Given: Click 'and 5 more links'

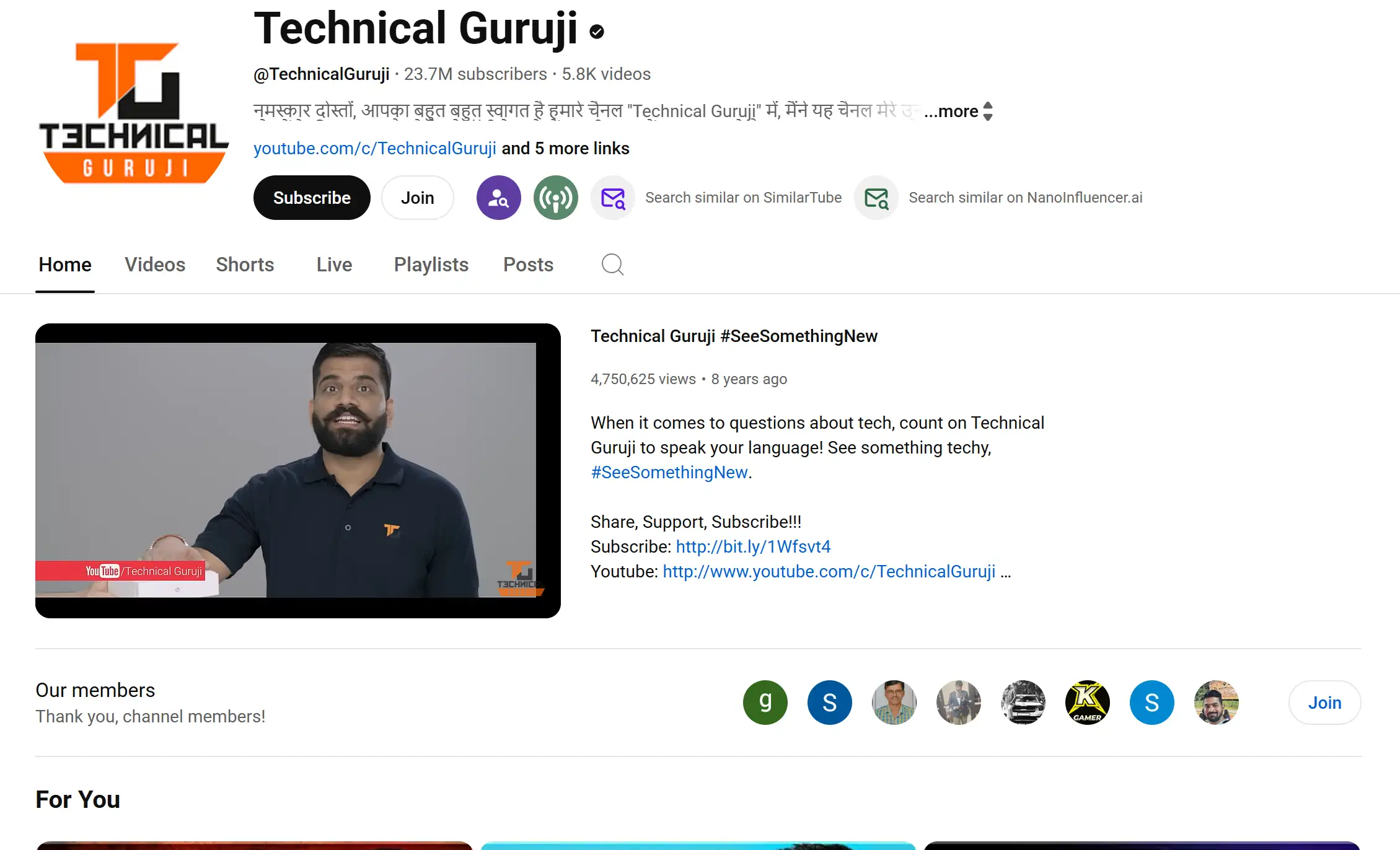Looking at the screenshot, I should 565,149.
